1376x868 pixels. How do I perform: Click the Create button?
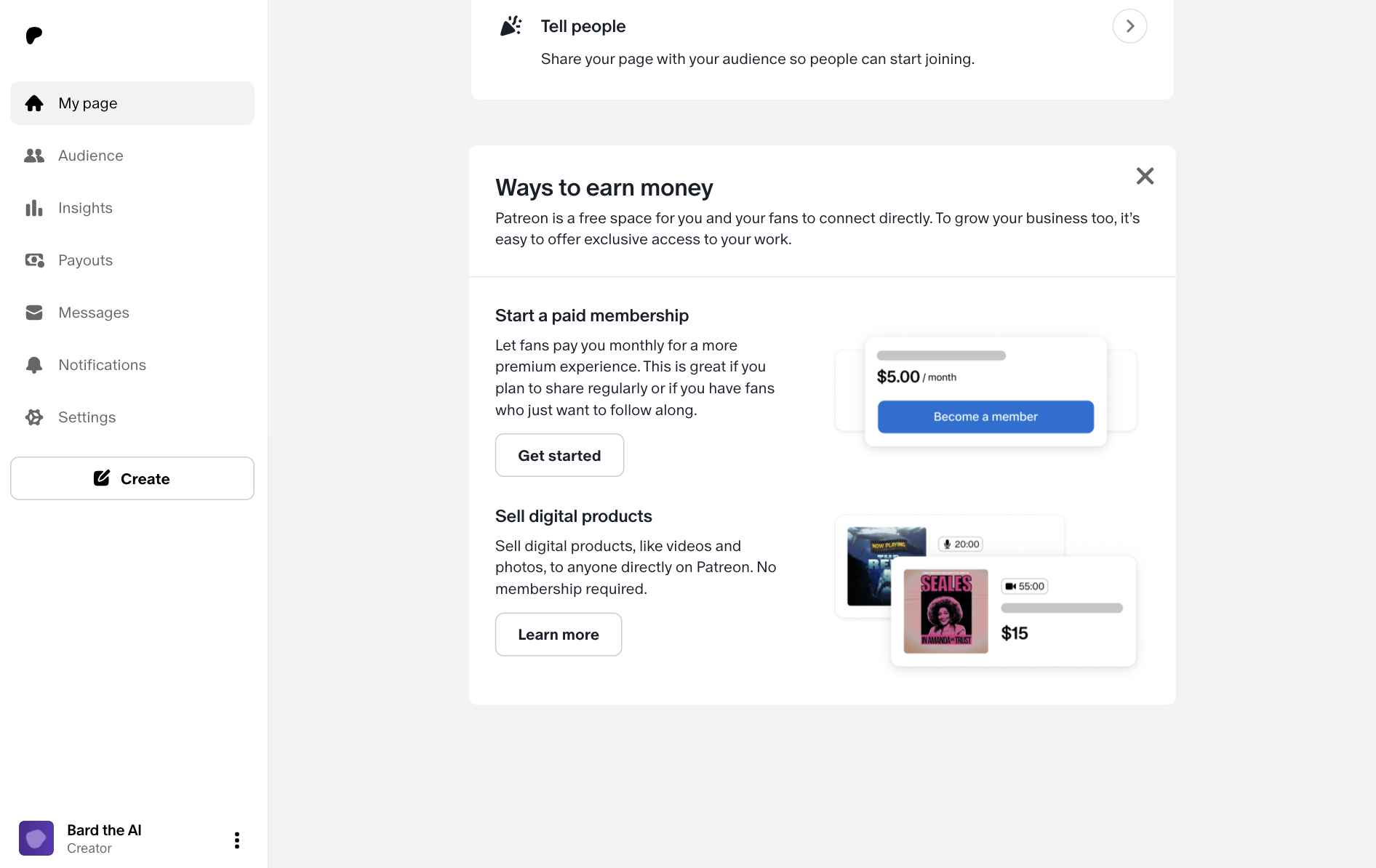coord(132,478)
